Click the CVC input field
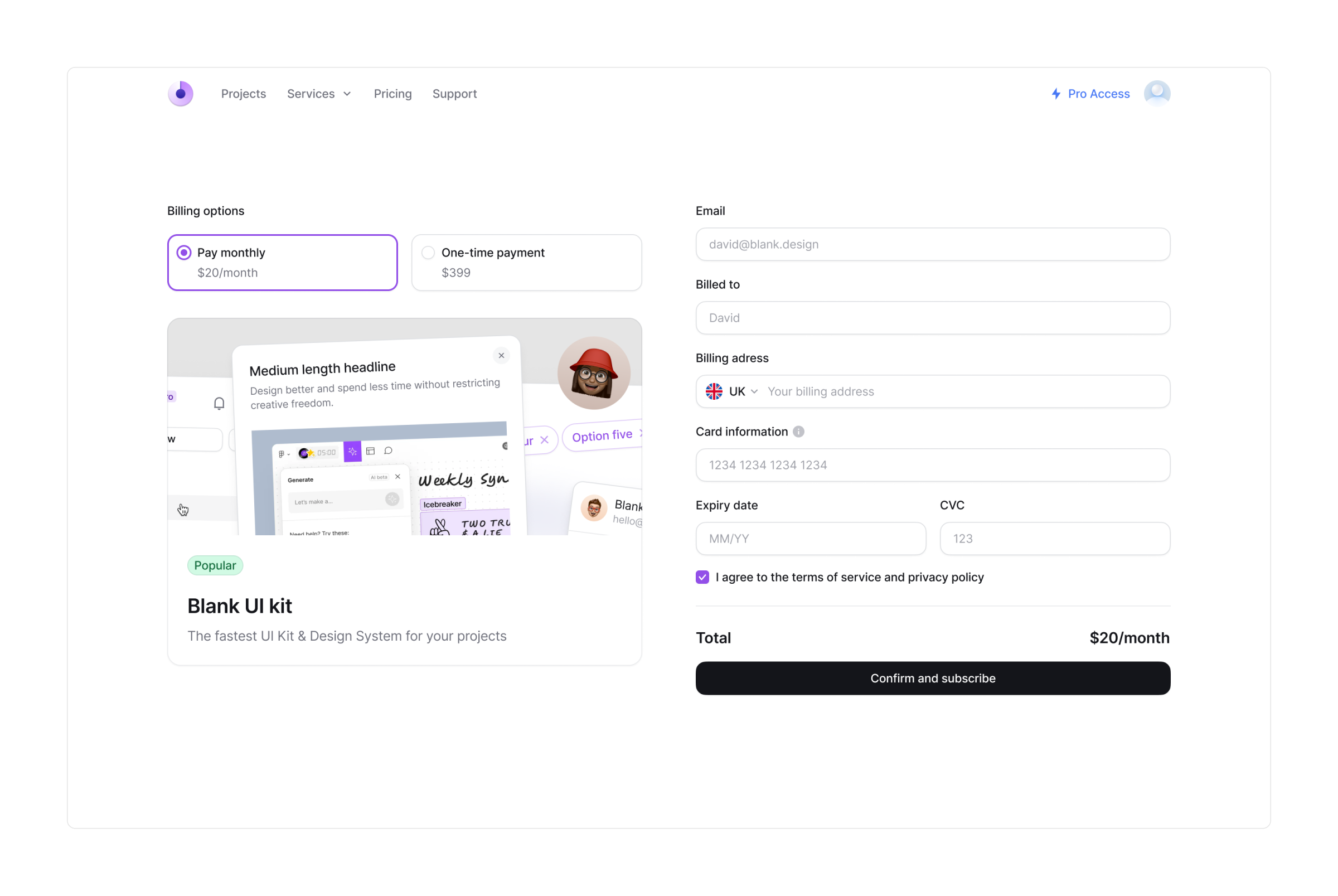Viewport: 1338px width, 896px height. tap(1055, 539)
